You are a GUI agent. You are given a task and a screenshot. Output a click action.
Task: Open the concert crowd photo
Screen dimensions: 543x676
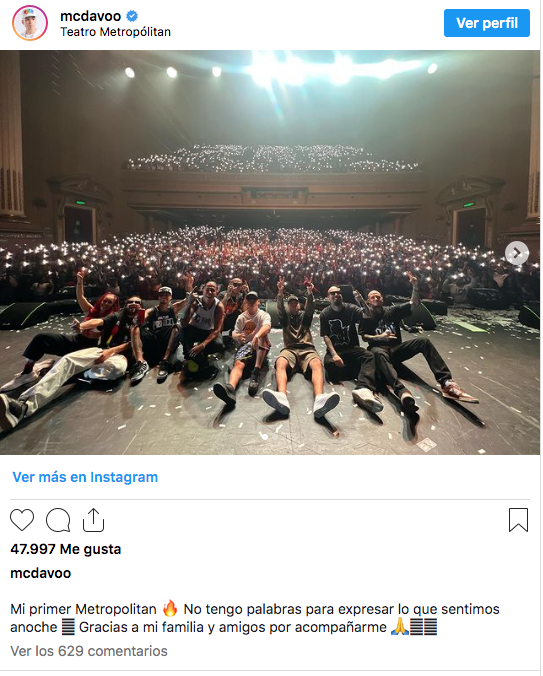click(270, 253)
